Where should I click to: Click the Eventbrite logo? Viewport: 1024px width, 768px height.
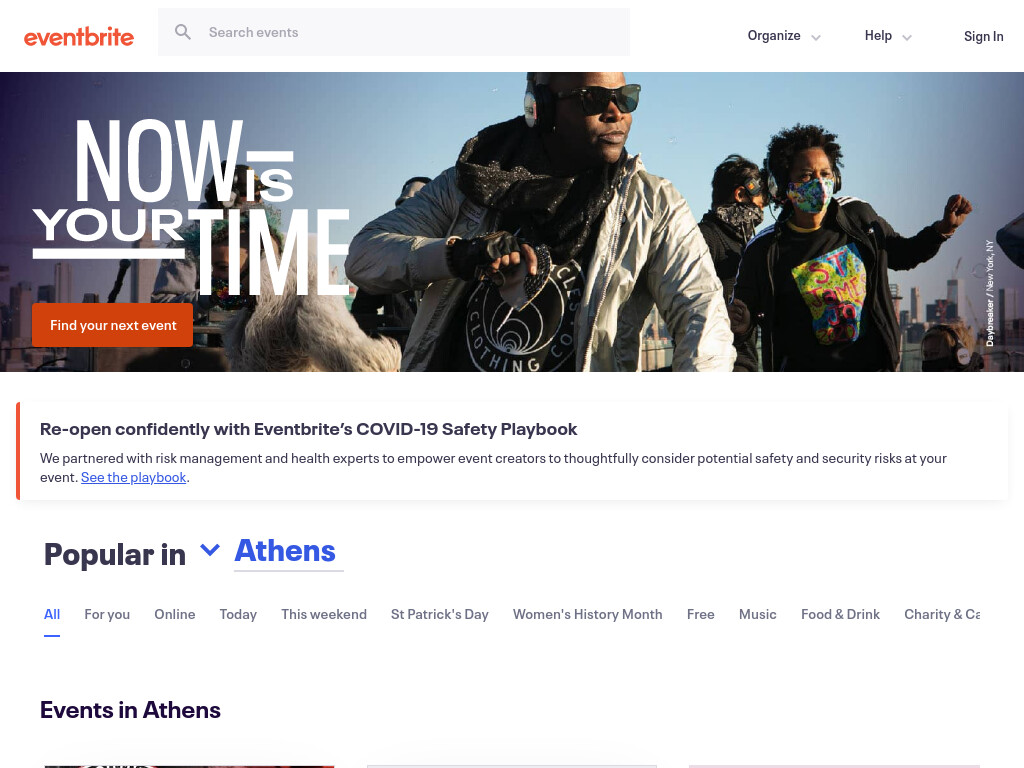click(x=79, y=37)
